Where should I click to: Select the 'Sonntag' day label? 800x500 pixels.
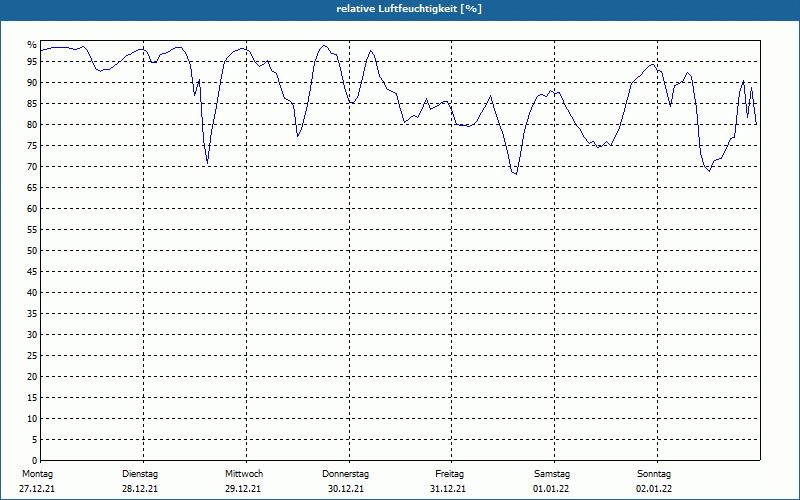(654, 474)
